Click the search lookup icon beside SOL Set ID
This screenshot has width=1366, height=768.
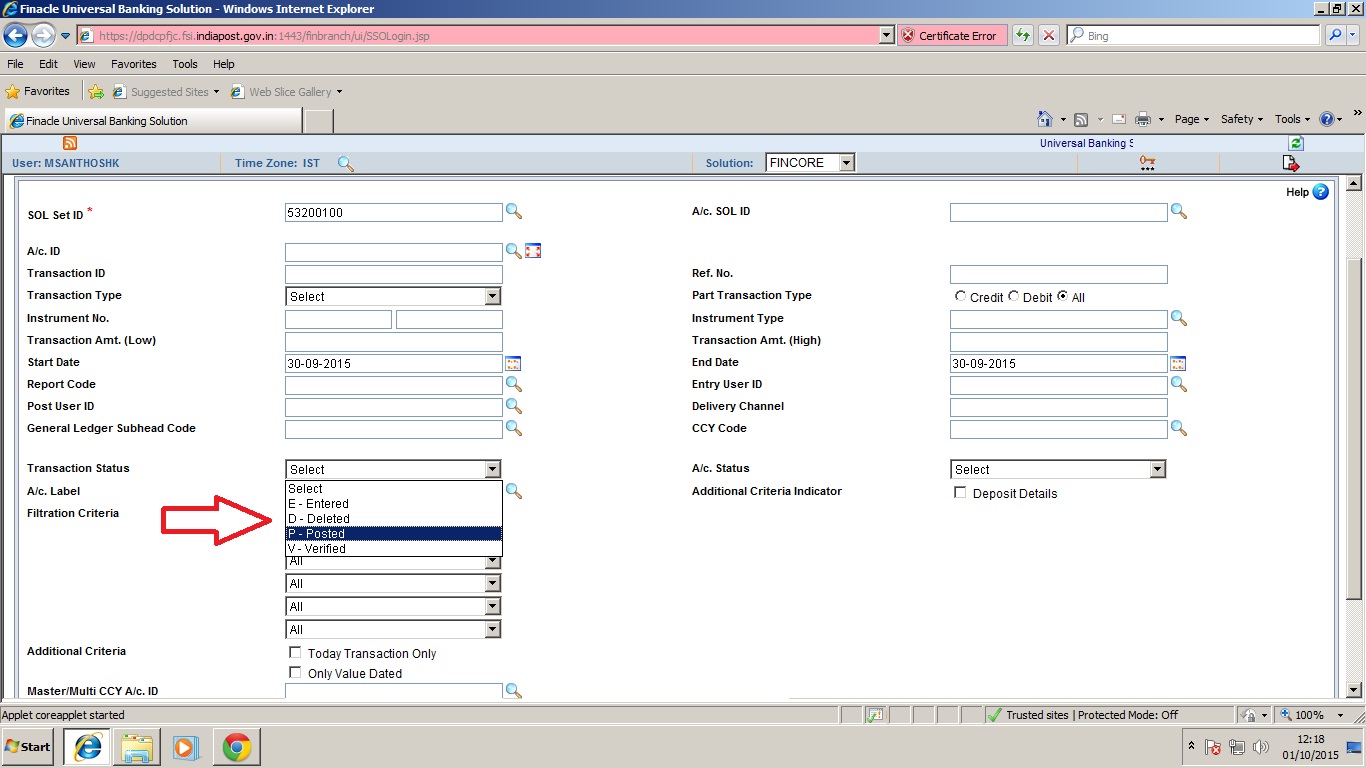pyautogui.click(x=514, y=212)
